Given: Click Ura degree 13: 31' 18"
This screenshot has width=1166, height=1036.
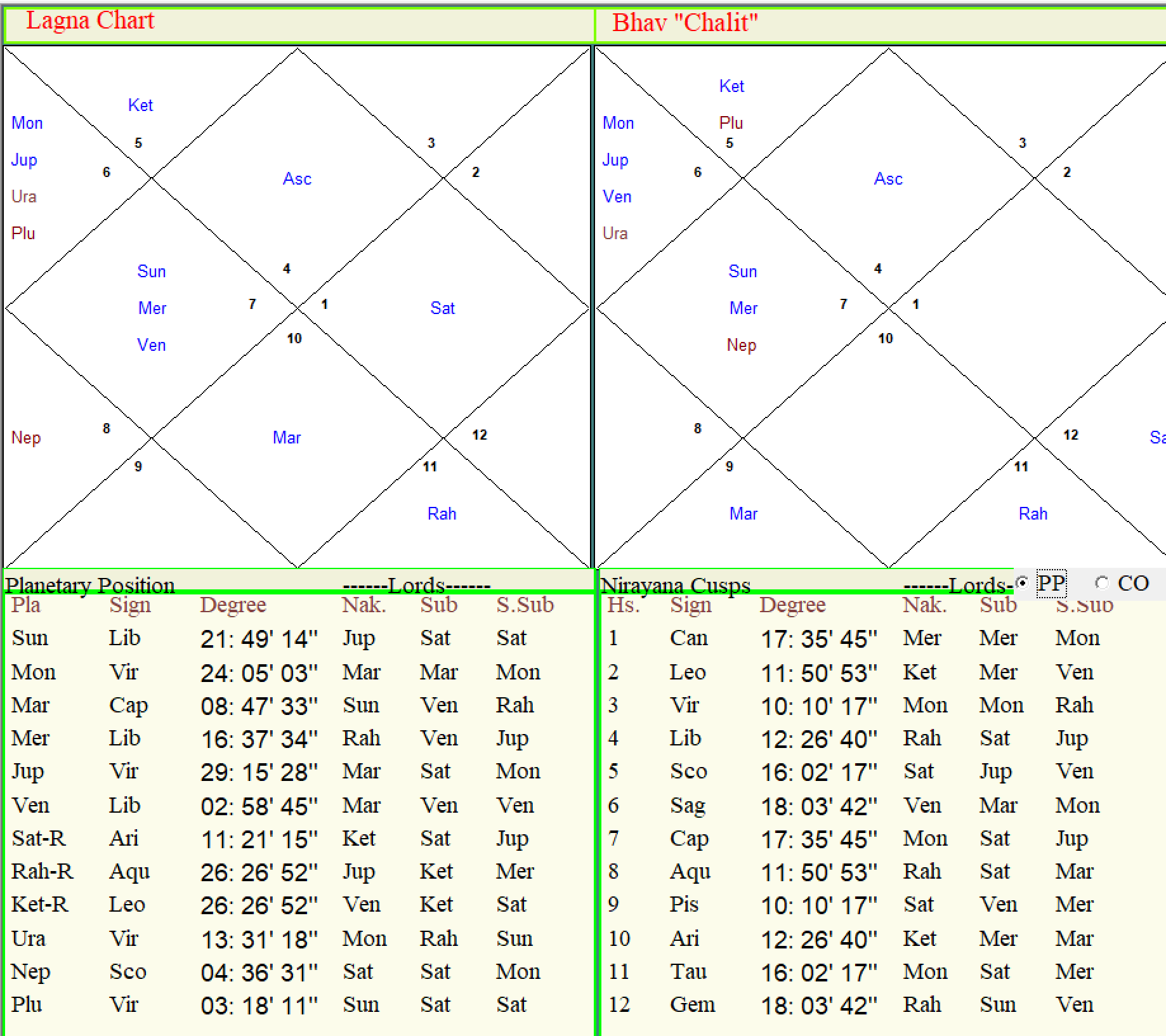Looking at the screenshot, I should [259, 940].
